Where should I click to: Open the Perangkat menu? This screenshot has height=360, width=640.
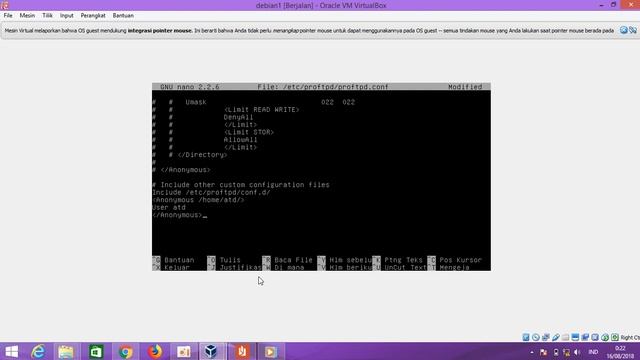93,16
